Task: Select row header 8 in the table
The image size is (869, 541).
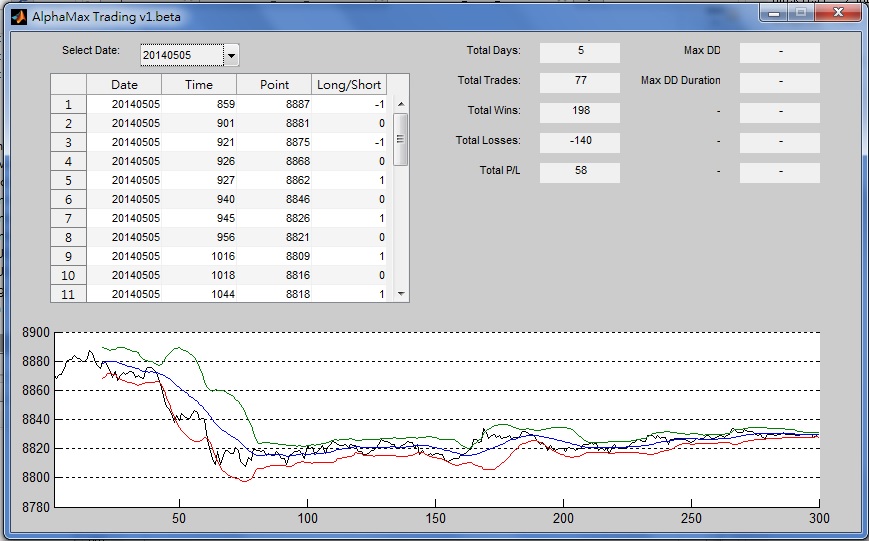Action: [x=68, y=237]
